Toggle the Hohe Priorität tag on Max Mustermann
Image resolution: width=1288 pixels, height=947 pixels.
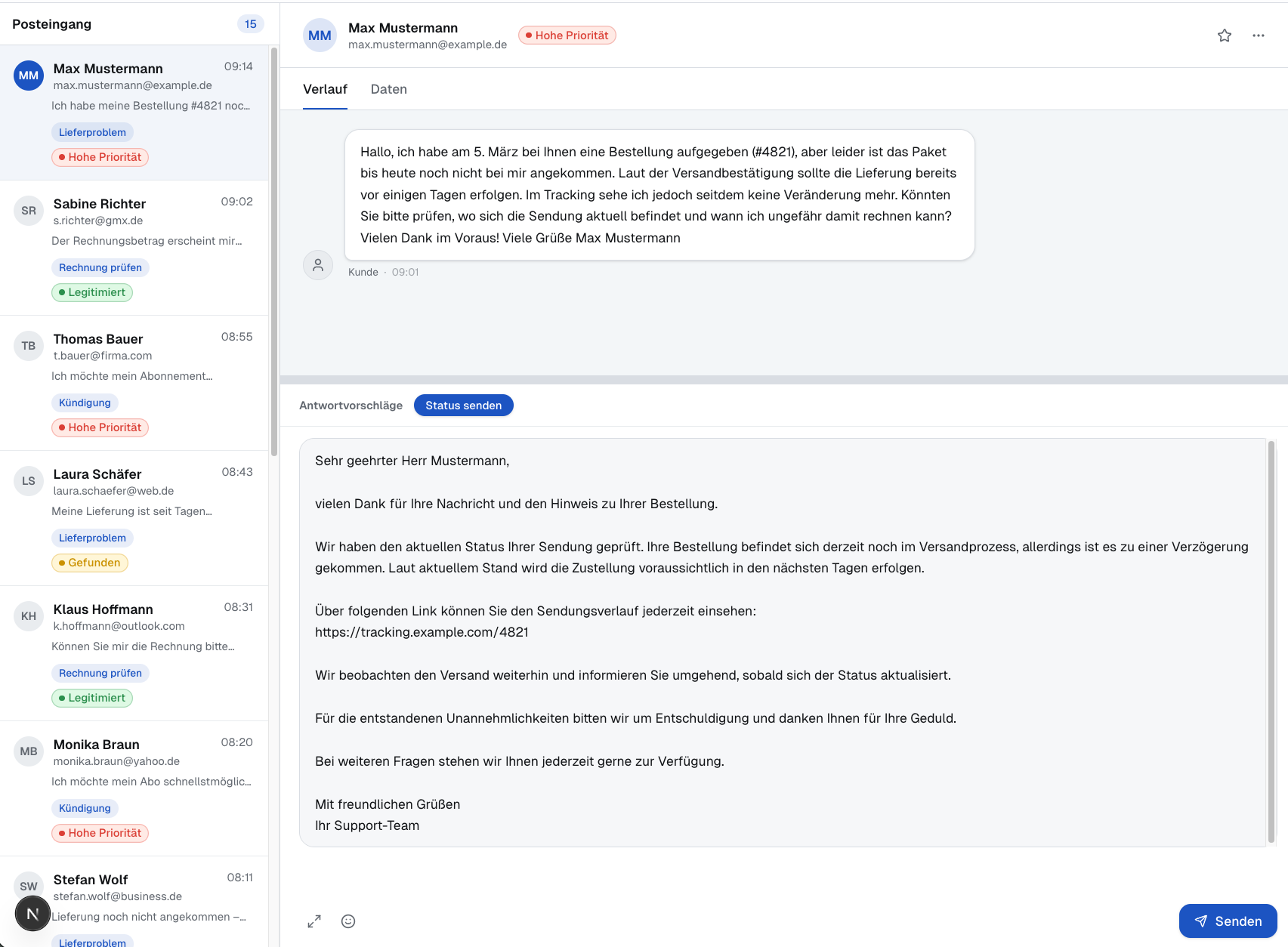click(x=99, y=156)
